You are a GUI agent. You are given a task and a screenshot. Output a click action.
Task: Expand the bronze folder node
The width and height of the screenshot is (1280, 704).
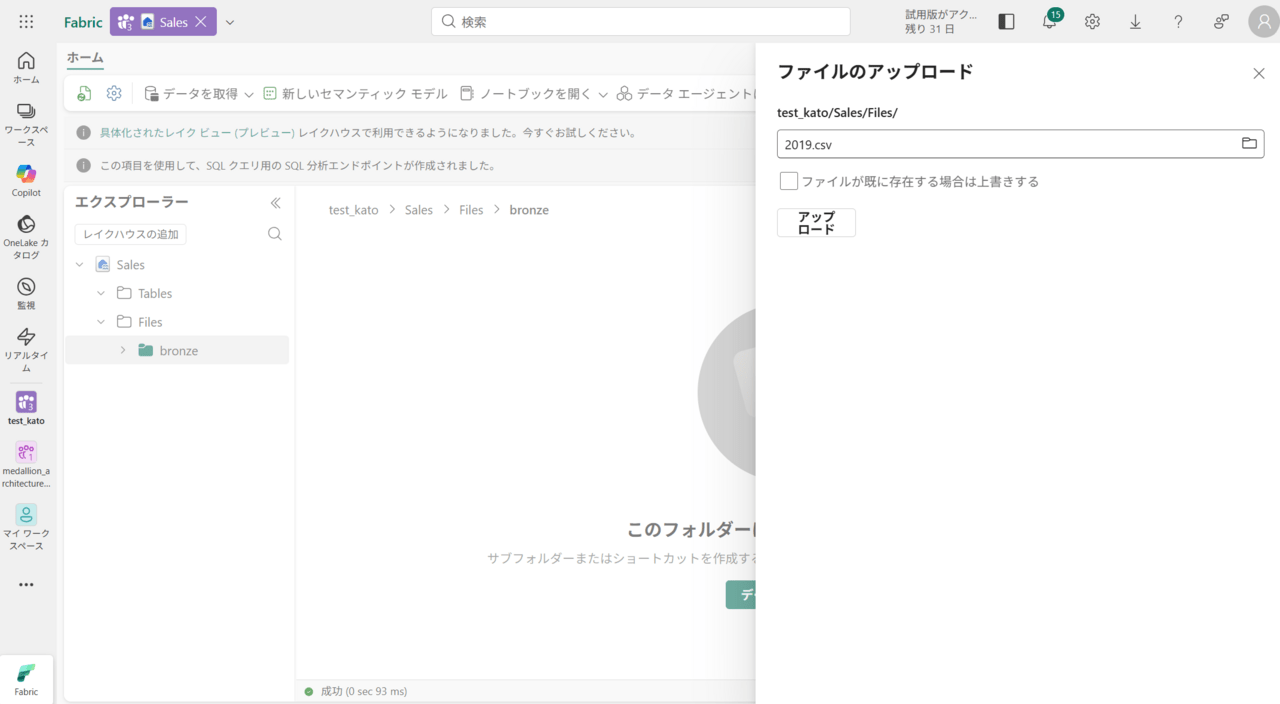pyautogui.click(x=123, y=351)
